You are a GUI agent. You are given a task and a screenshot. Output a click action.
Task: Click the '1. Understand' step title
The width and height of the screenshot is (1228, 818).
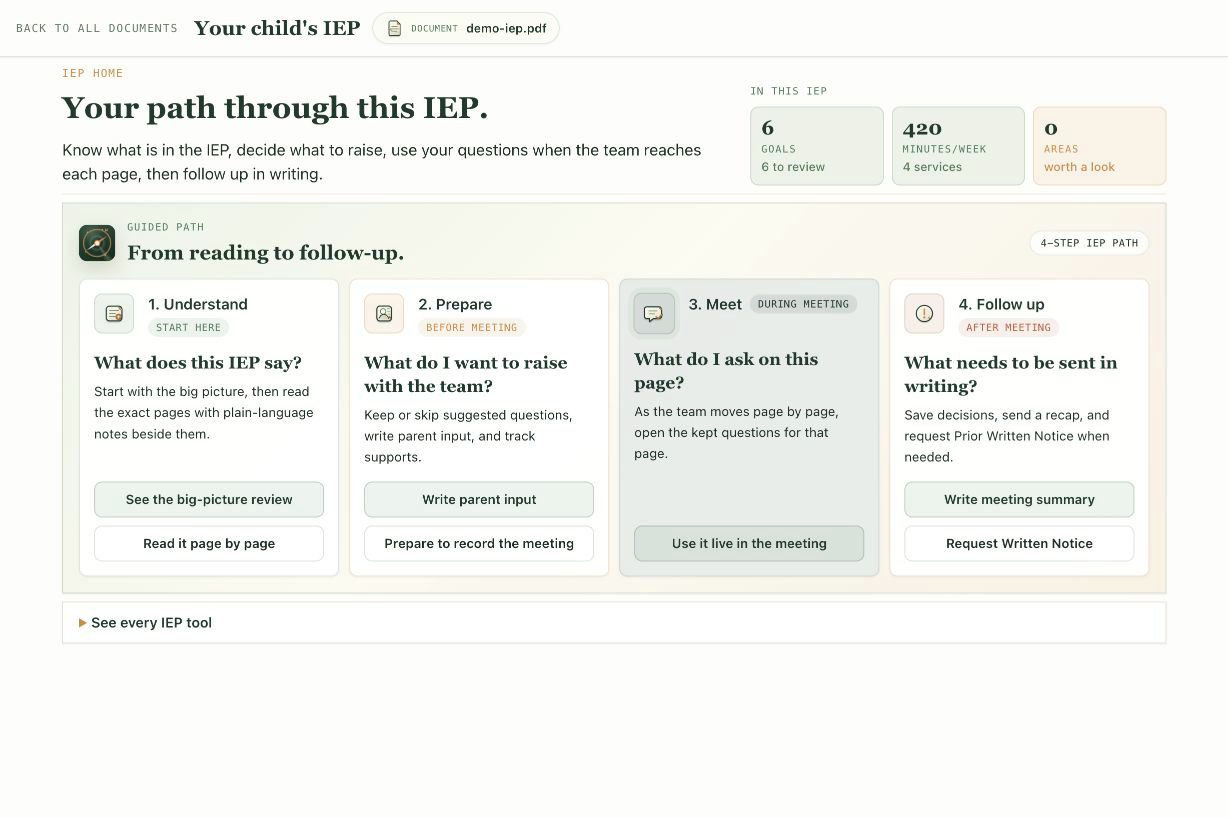pyautogui.click(x=198, y=304)
